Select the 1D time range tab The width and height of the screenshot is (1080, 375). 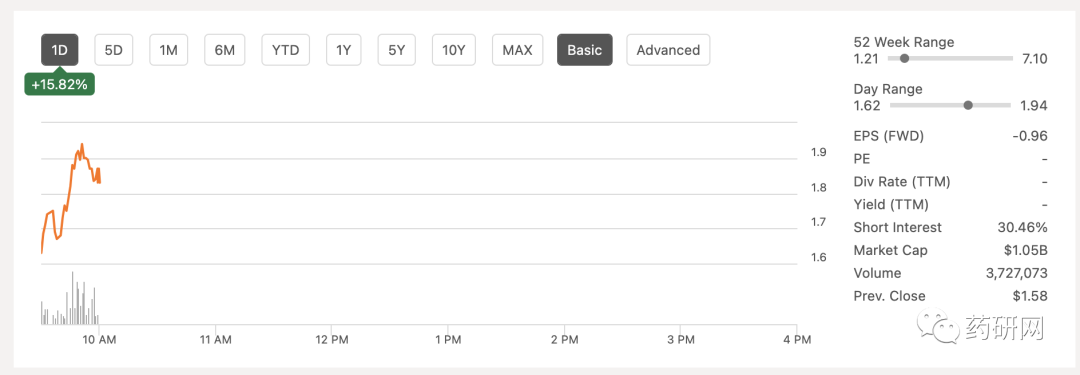pyautogui.click(x=59, y=50)
